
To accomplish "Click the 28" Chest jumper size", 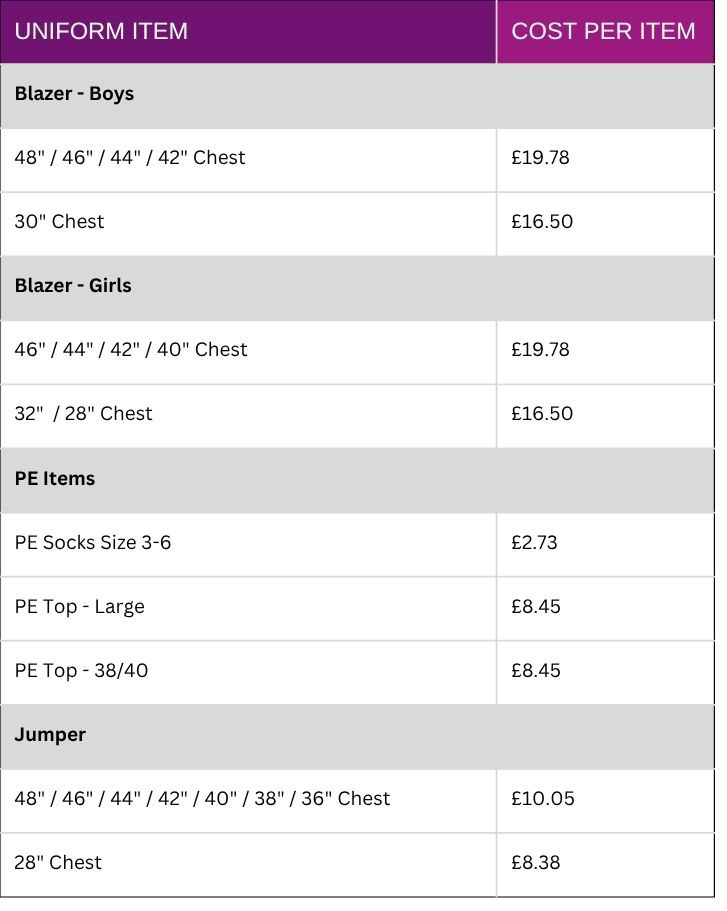I will [x=58, y=863].
